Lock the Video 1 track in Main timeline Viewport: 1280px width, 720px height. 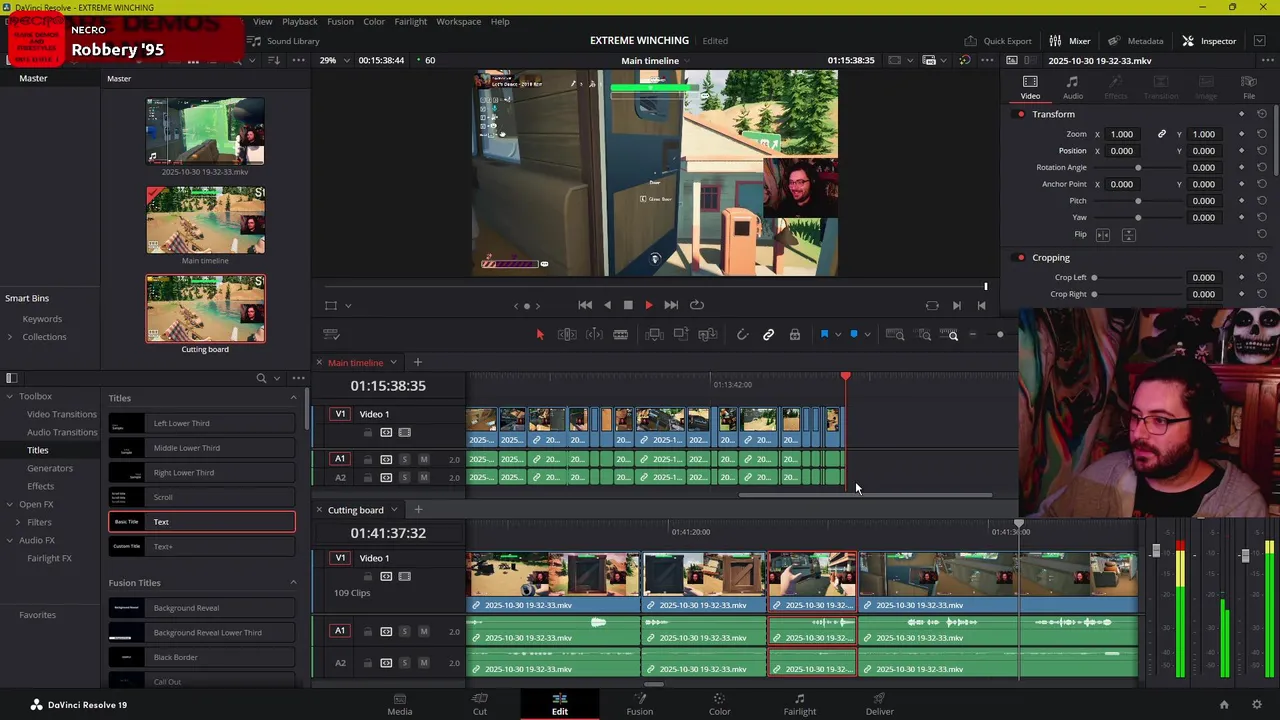[367, 433]
